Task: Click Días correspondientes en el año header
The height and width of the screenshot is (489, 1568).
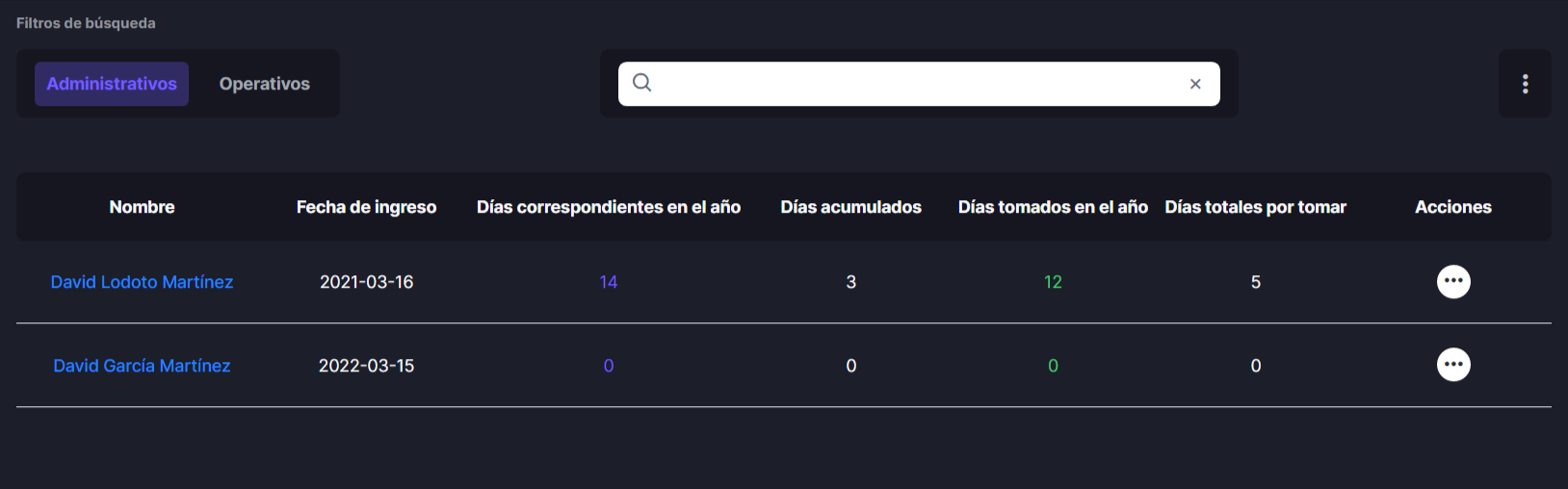Action: tap(609, 207)
